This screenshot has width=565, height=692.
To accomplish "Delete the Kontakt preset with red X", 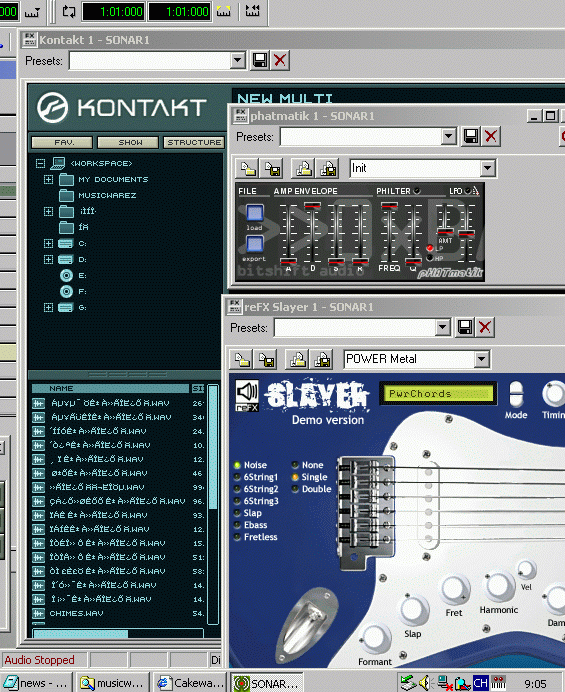I will (x=280, y=60).
